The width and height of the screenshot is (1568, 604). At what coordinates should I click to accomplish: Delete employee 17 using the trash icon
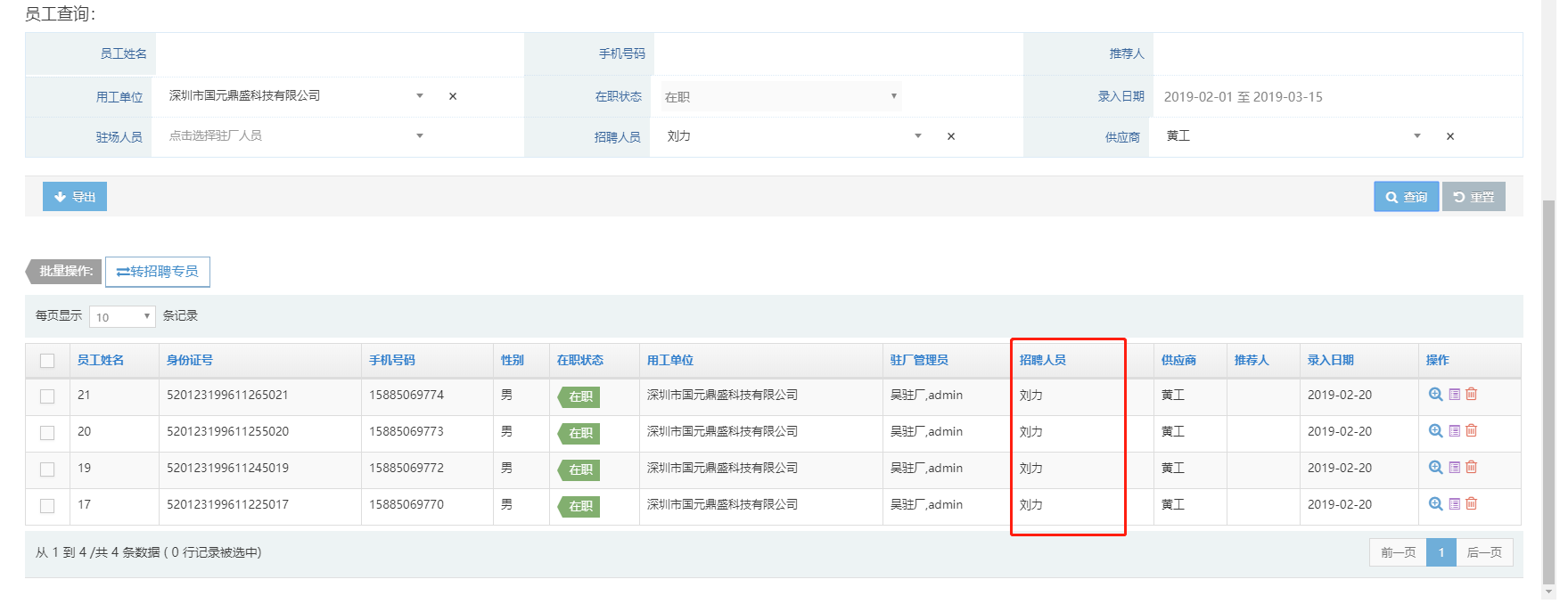click(x=1472, y=504)
